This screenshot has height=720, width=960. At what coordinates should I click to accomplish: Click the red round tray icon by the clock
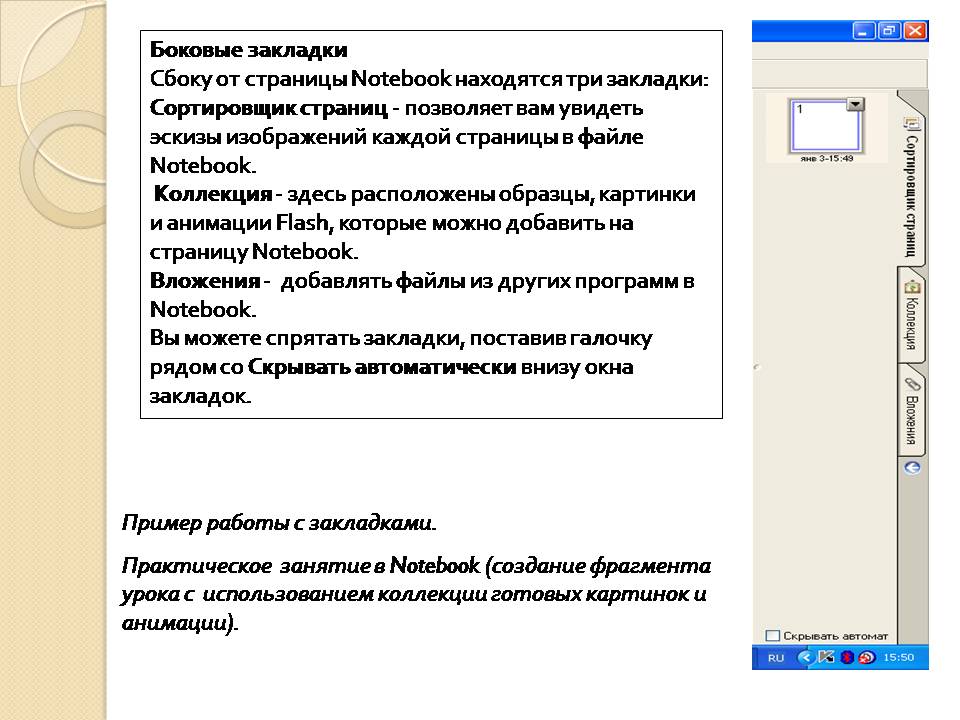pos(867,658)
